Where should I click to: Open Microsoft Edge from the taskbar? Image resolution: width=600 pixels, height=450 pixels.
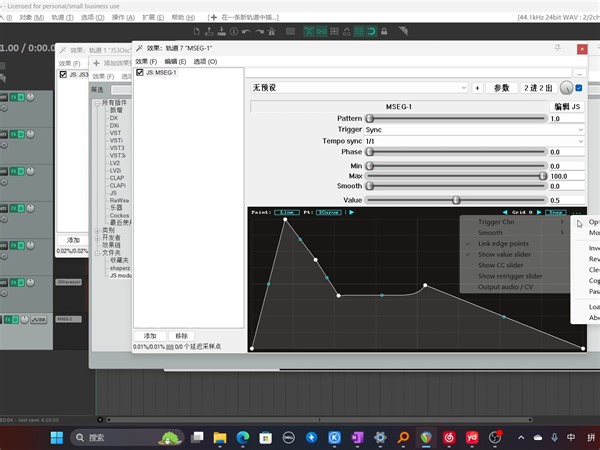point(243,437)
